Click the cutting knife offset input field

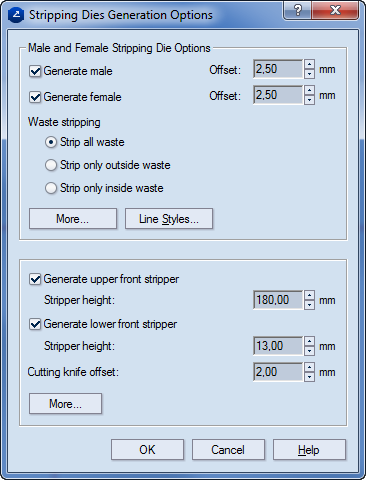coord(278,372)
